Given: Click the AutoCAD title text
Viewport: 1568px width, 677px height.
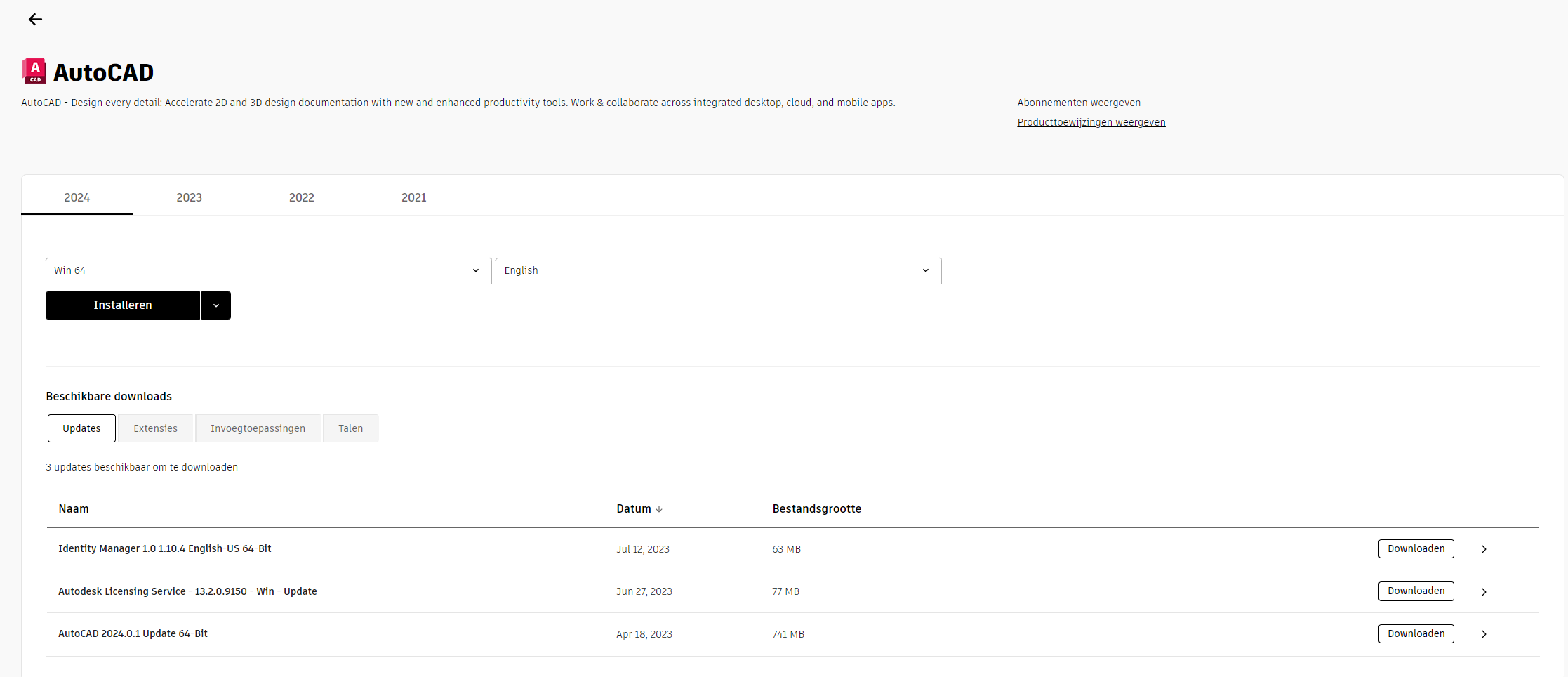Looking at the screenshot, I should tap(103, 72).
